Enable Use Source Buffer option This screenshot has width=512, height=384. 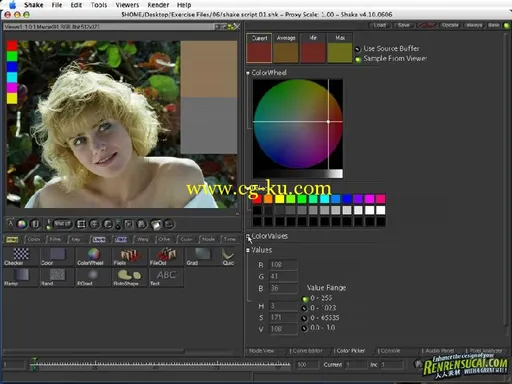[x=358, y=49]
